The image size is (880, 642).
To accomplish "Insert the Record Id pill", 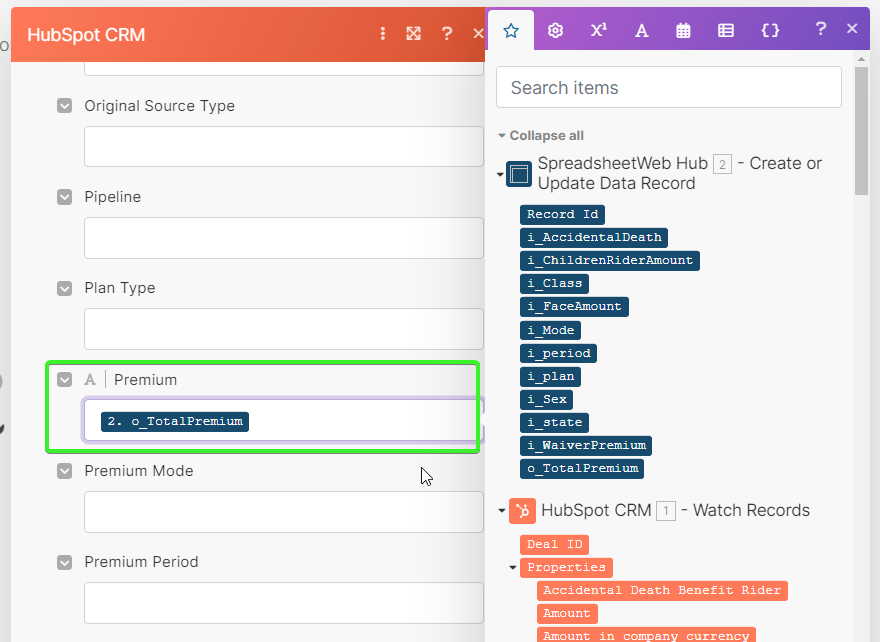I will coord(562,214).
